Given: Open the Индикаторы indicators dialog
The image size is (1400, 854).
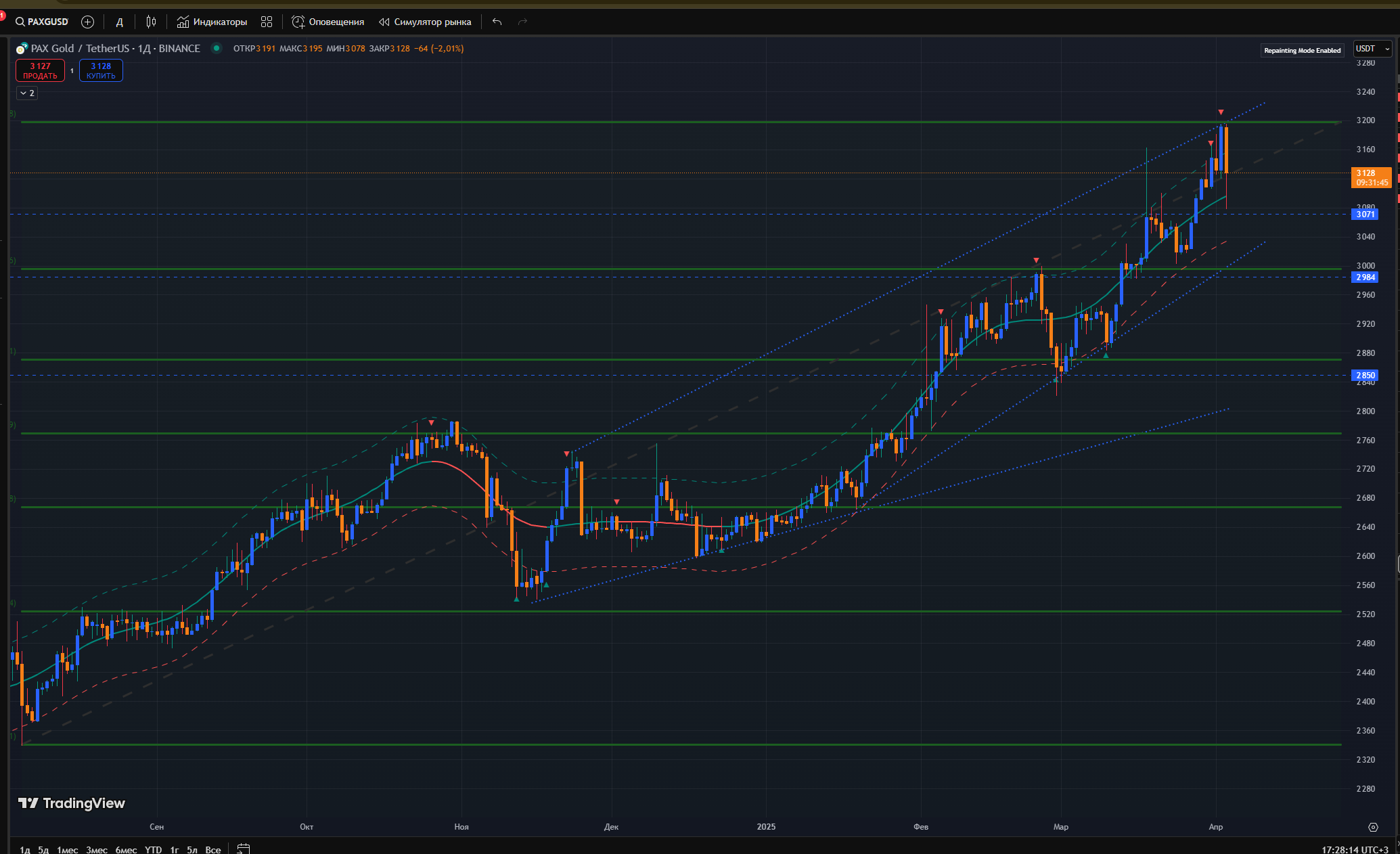Looking at the screenshot, I should (212, 22).
